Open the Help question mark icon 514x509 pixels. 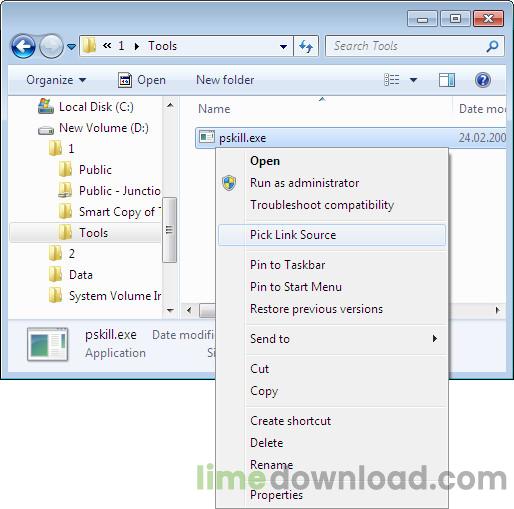click(x=482, y=80)
